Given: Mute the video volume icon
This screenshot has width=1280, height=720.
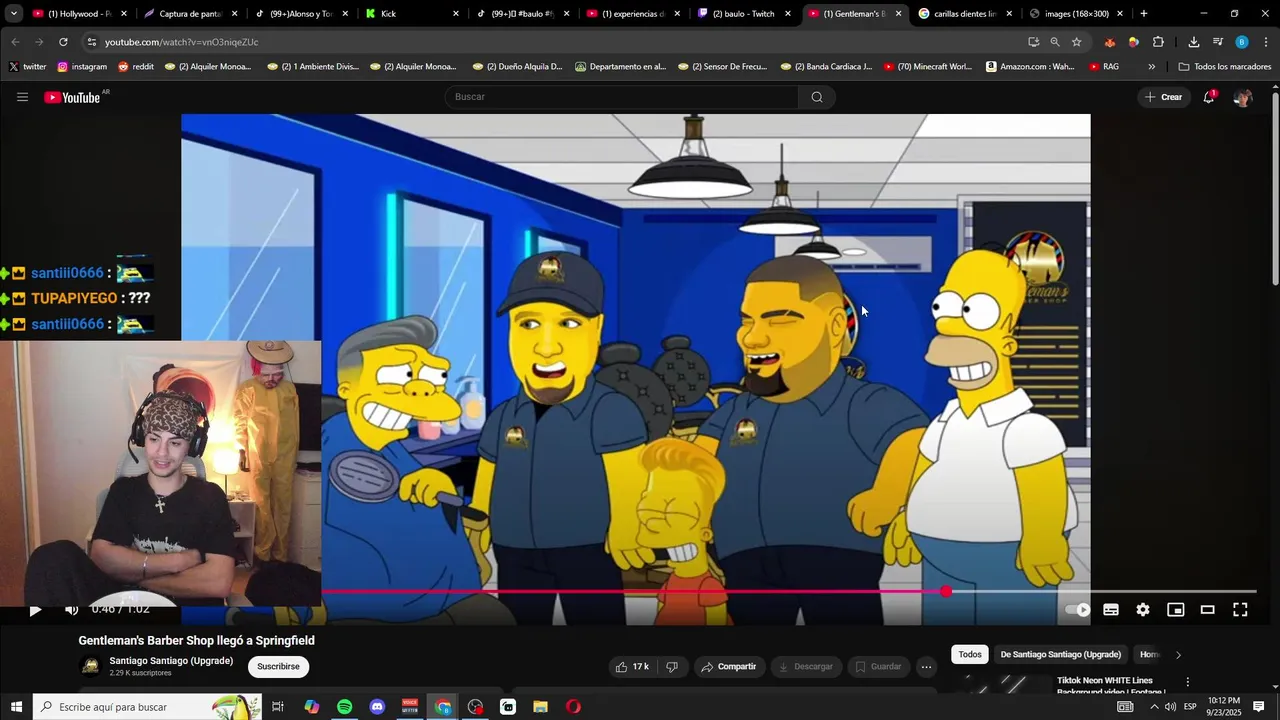Looking at the screenshot, I should click(x=71, y=610).
